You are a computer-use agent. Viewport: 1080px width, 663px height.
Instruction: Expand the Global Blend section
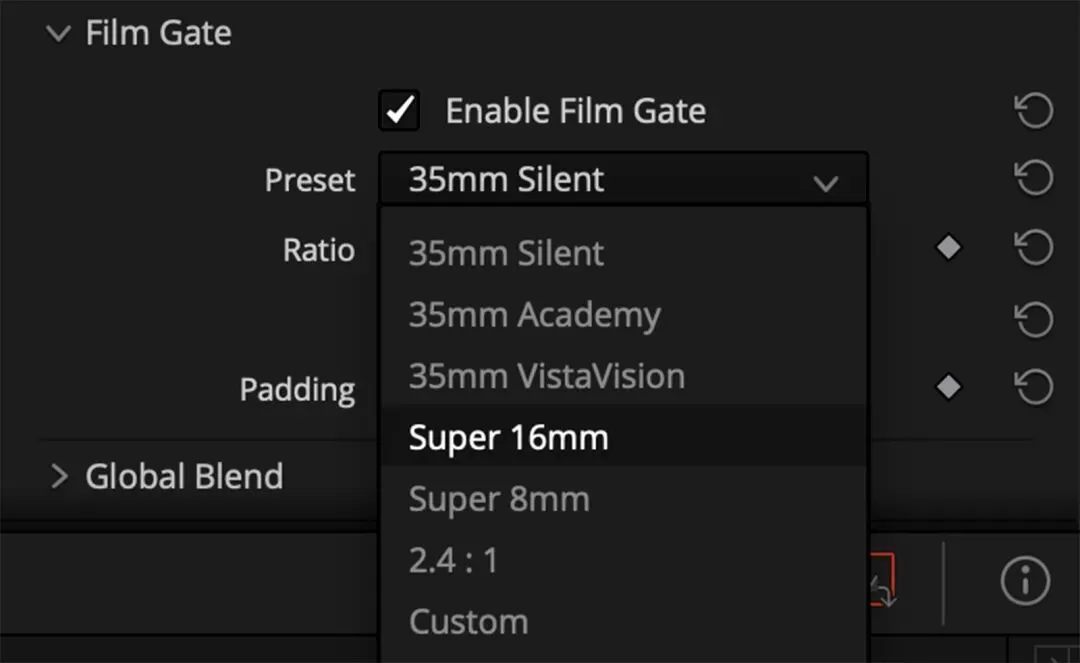click(60, 476)
